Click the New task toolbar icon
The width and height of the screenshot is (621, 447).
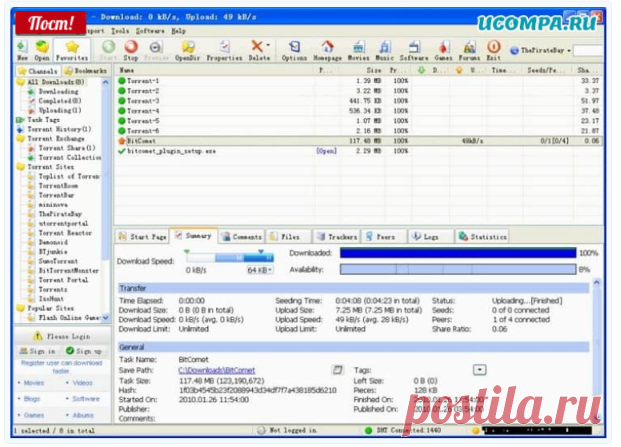22,50
